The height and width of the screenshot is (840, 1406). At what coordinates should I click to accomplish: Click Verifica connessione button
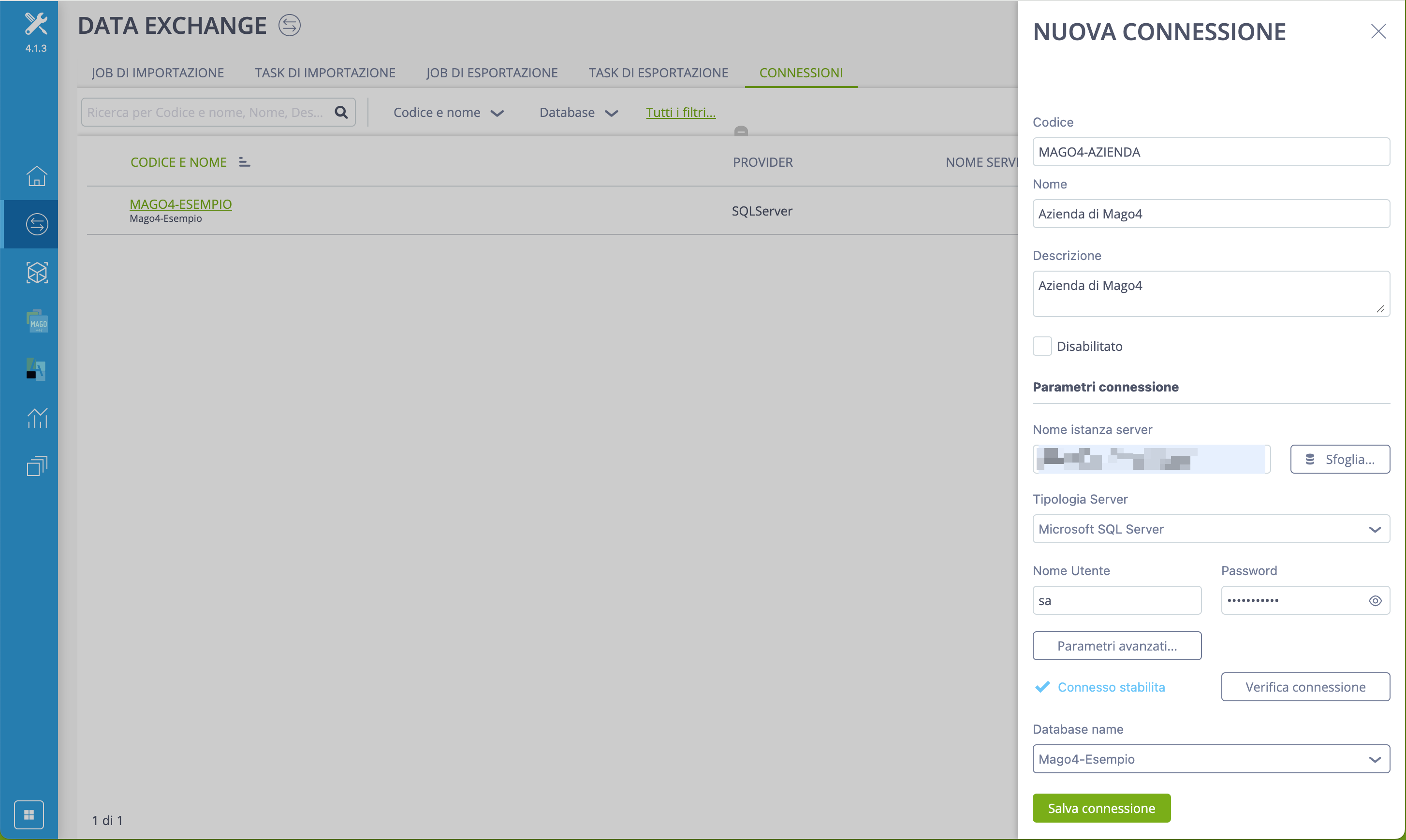pyautogui.click(x=1305, y=687)
